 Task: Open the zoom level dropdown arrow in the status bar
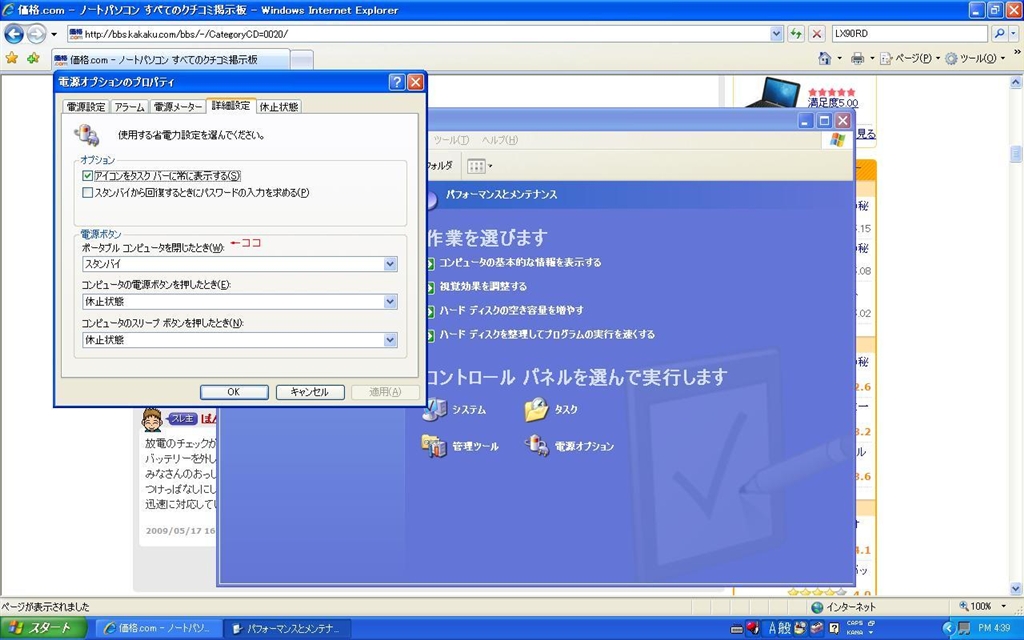click(1004, 606)
